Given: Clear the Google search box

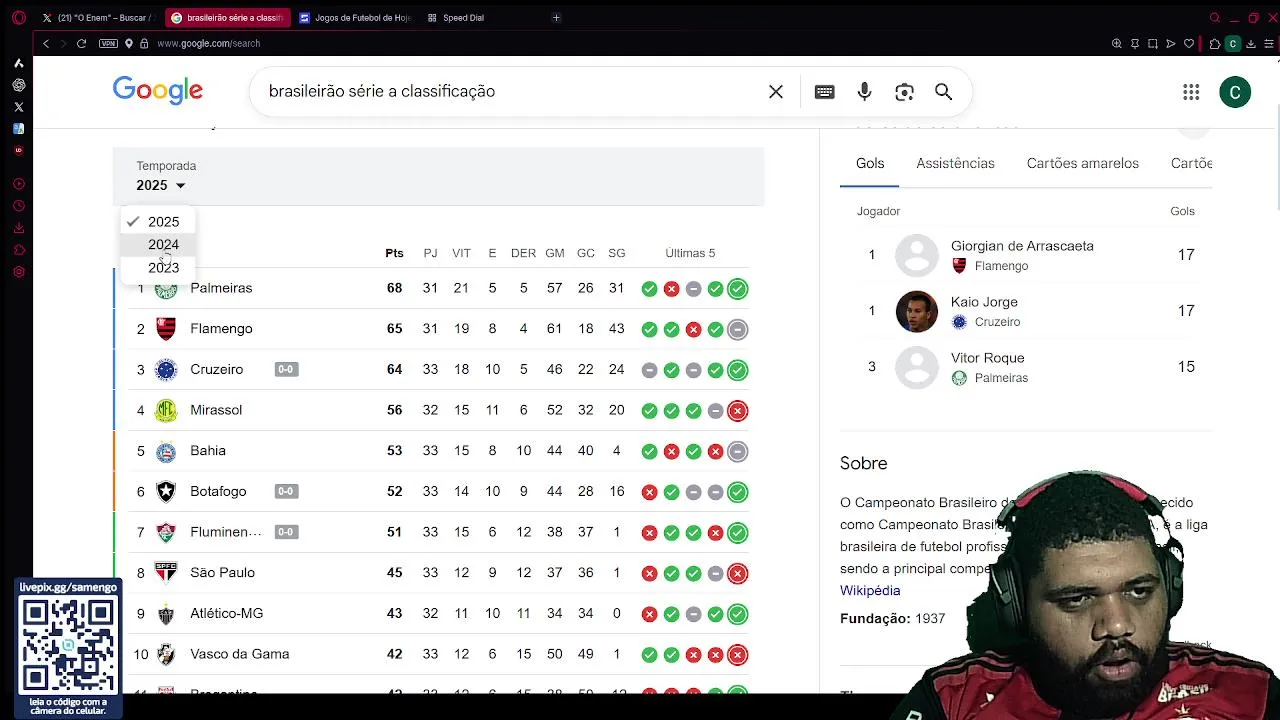Looking at the screenshot, I should (776, 91).
